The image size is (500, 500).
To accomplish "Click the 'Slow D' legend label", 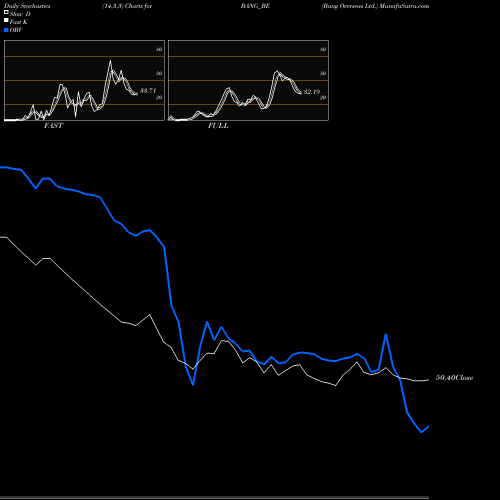I will [x=20, y=14].
